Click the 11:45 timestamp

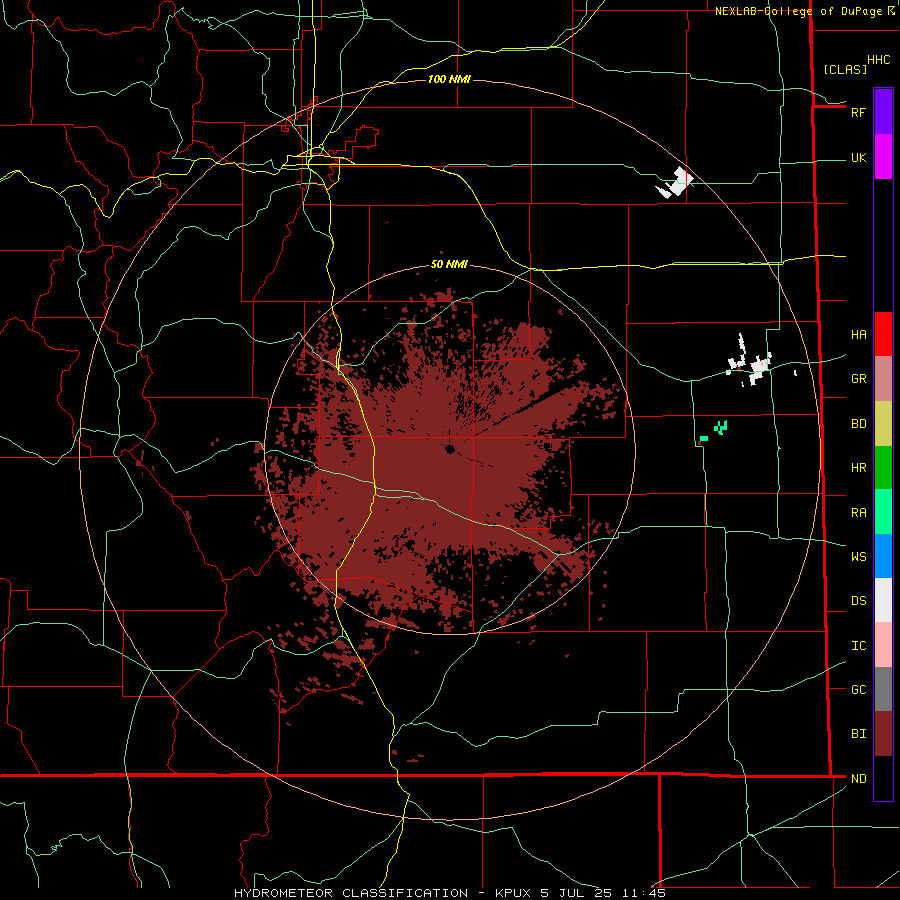pyautogui.click(x=646, y=893)
